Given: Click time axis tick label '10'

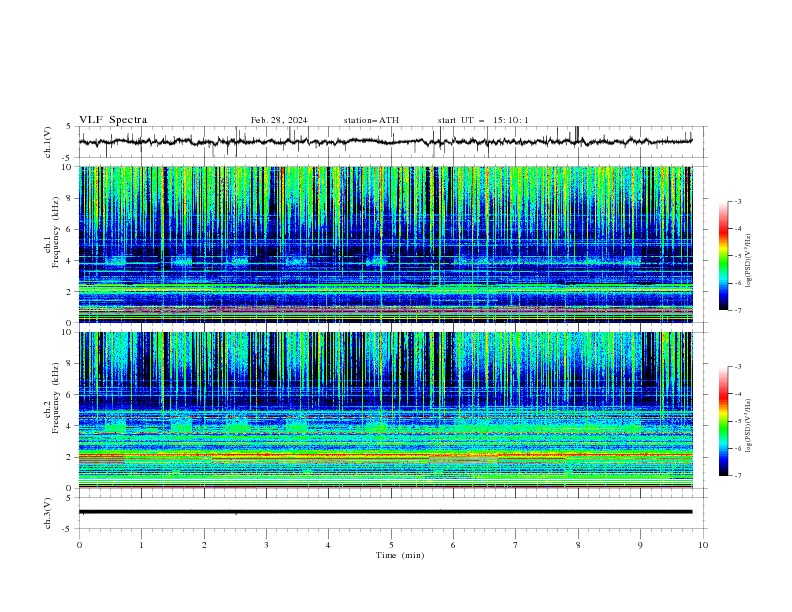Looking at the screenshot, I should pos(703,545).
